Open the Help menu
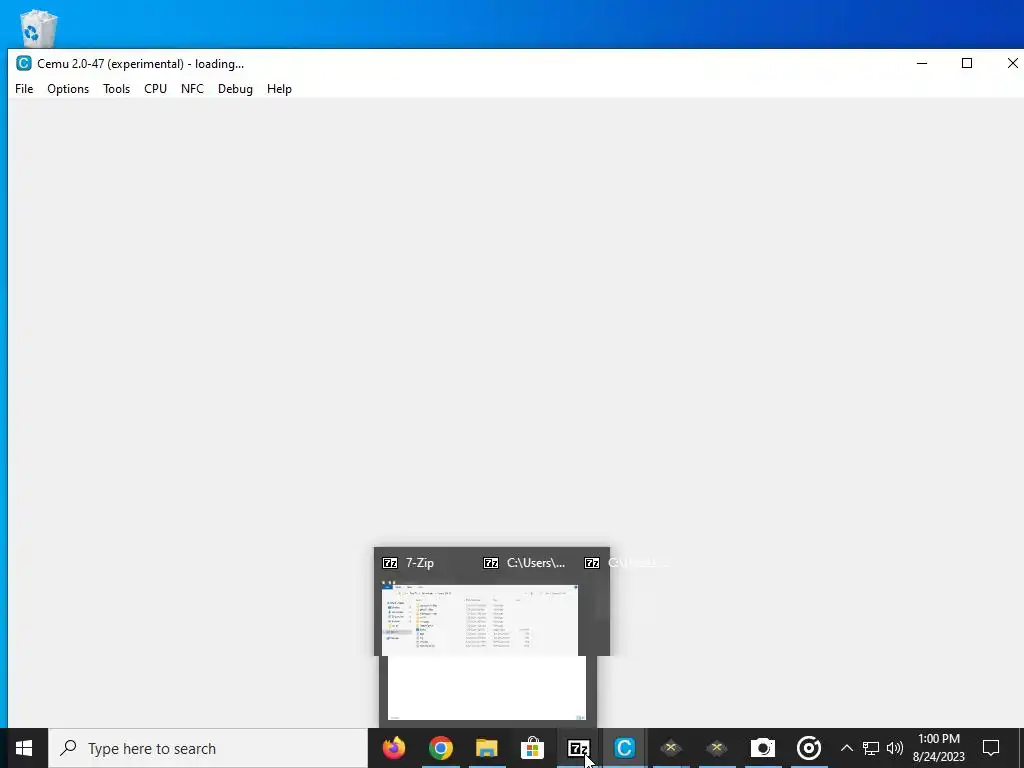1024x768 pixels. (279, 89)
